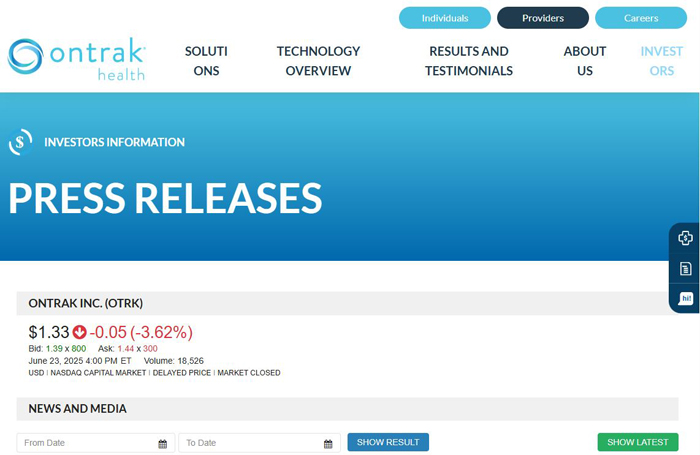700x455 pixels.
Task: Open the Investors menu item
Action: (x=662, y=61)
